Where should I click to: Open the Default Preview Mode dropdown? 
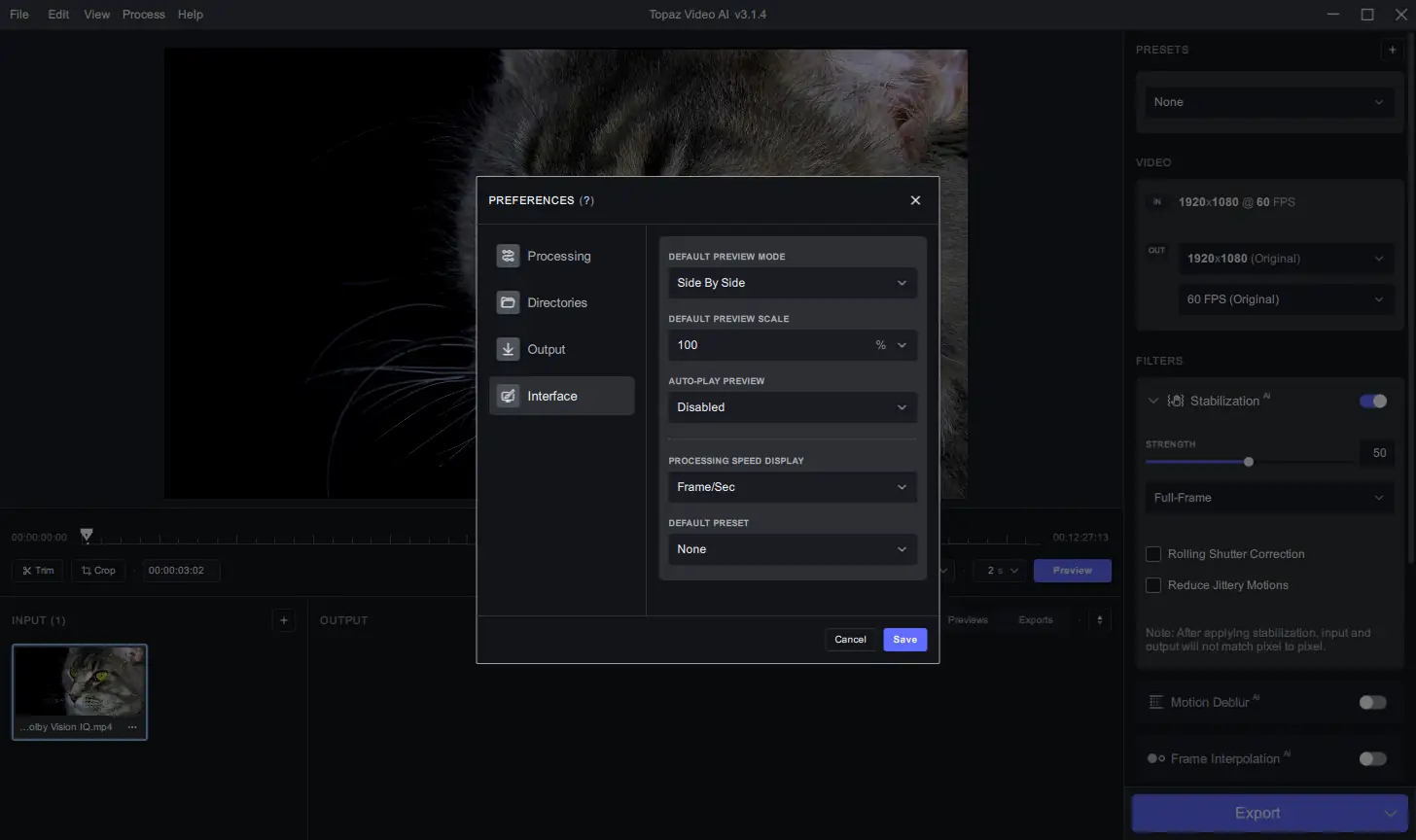click(793, 283)
